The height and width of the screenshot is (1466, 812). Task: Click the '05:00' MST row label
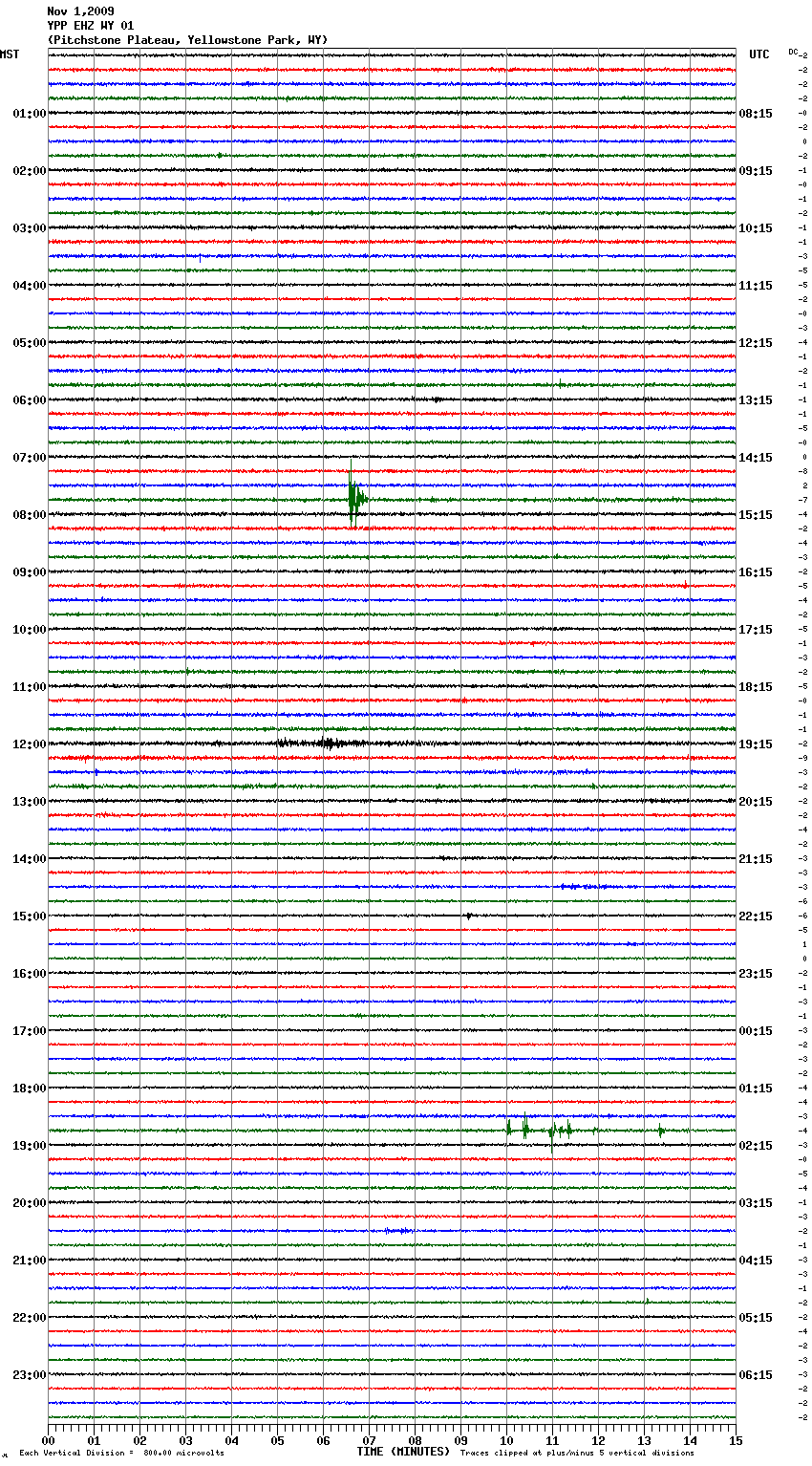point(29,343)
